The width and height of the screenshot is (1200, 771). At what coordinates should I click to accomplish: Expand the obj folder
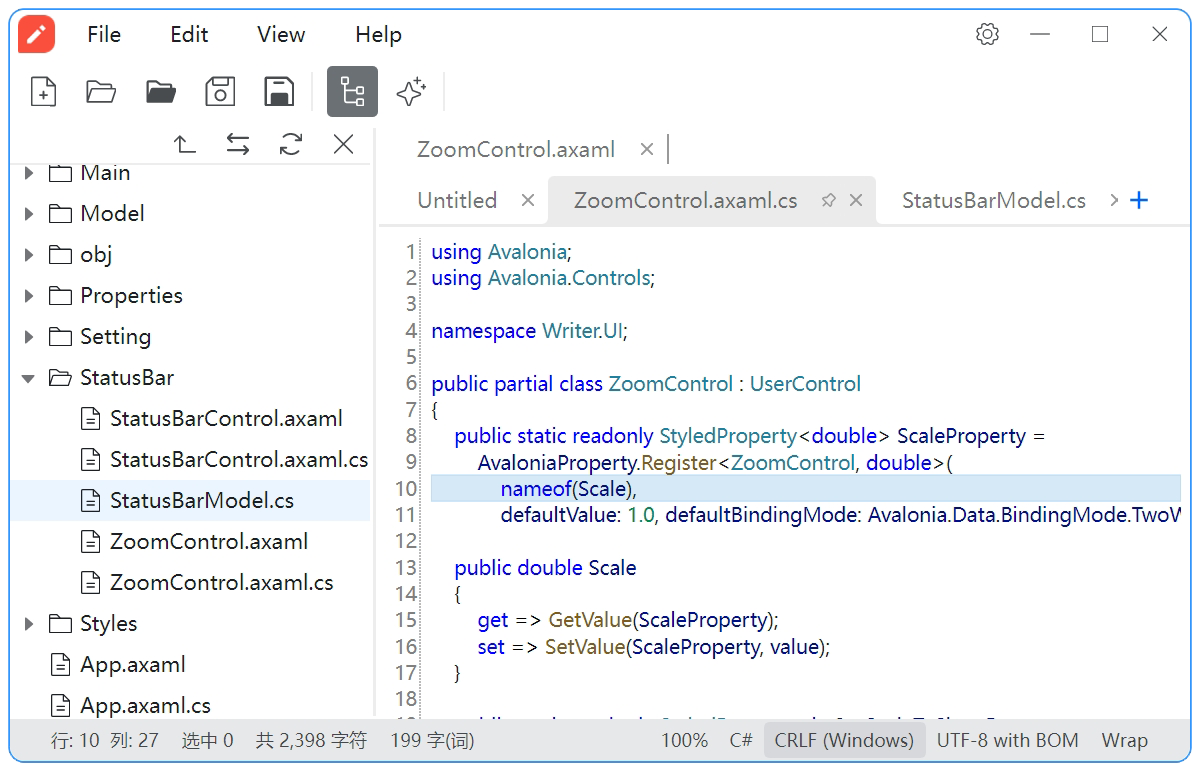click(29, 255)
